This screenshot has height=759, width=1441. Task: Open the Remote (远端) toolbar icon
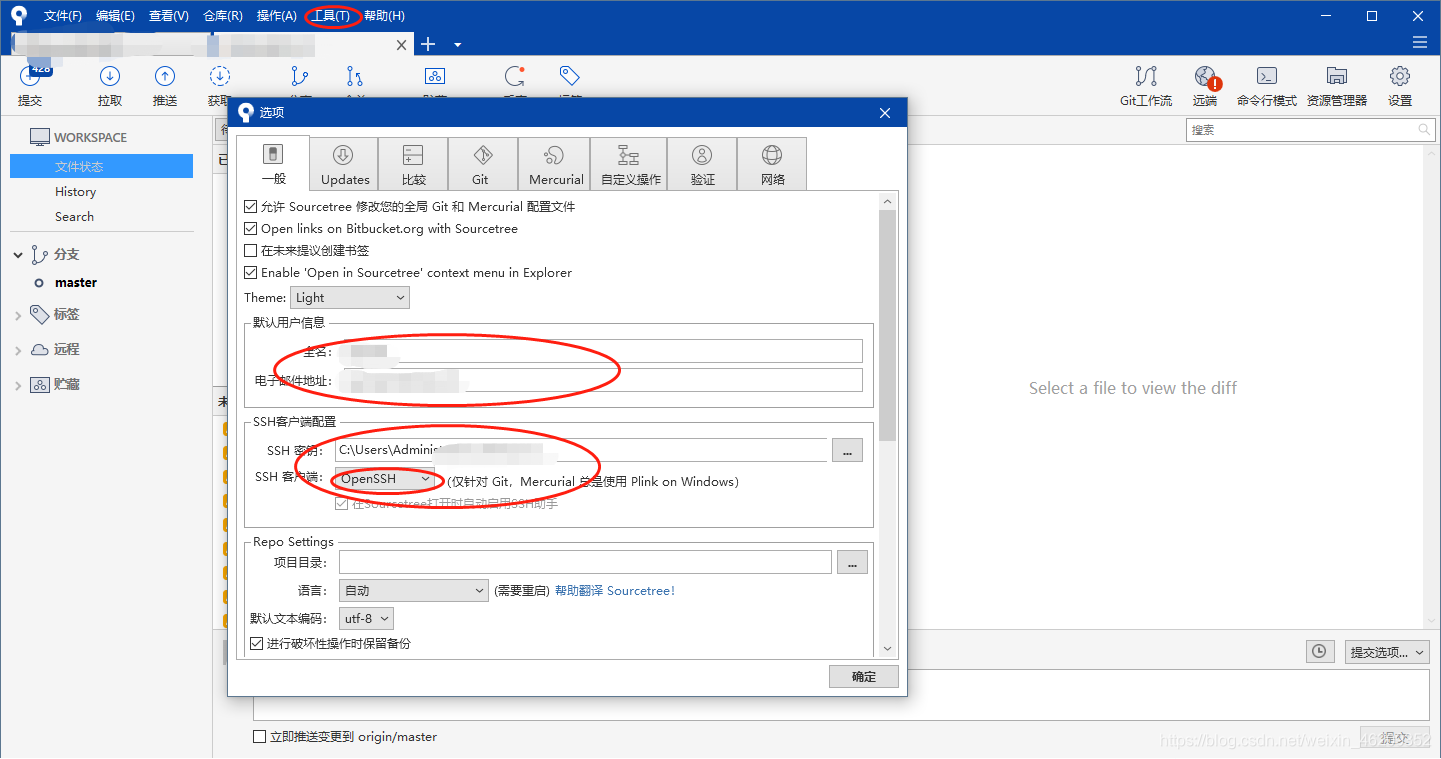1206,86
